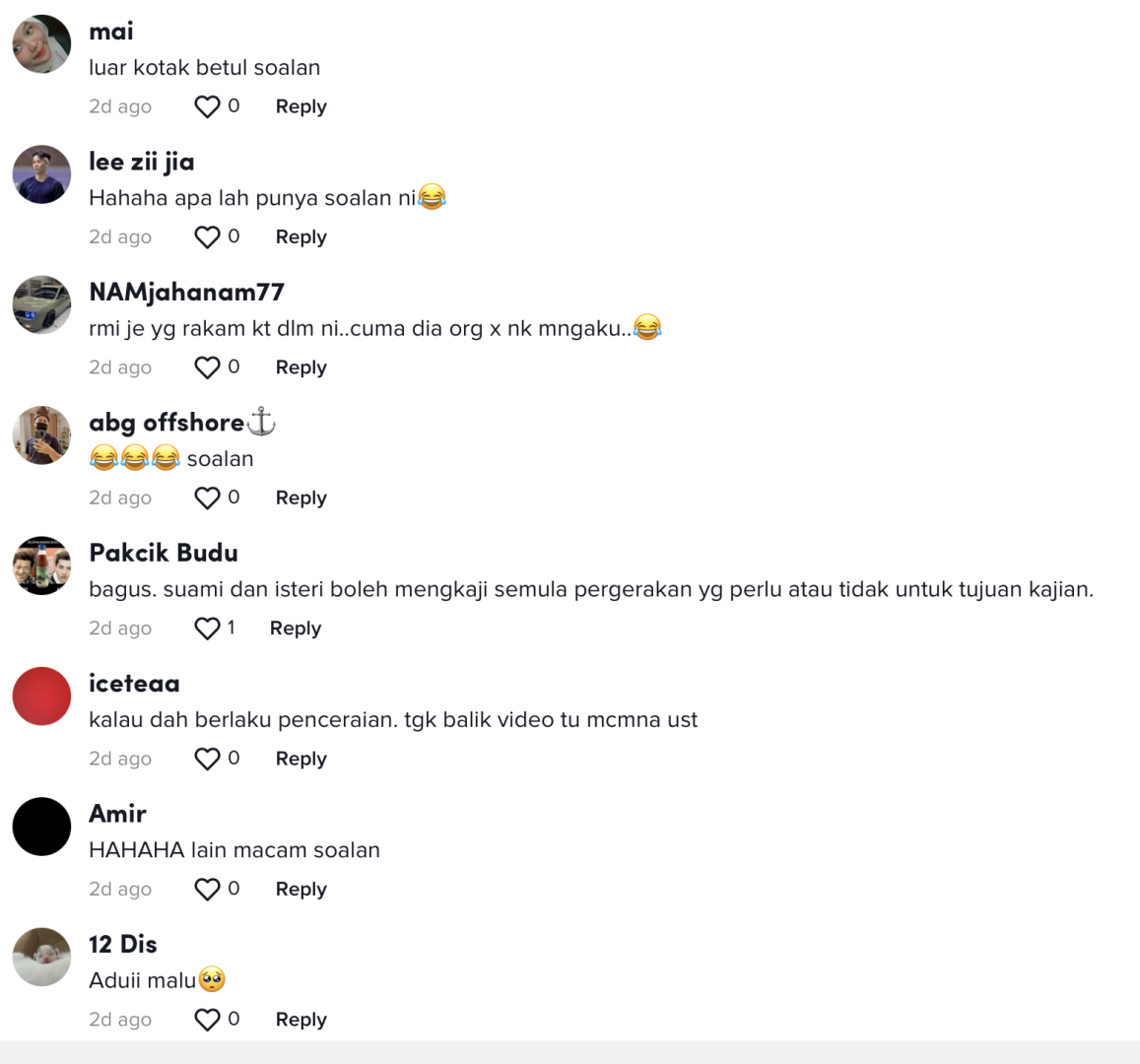Toggle like on Pakcik Budu's comment
The width and height of the screenshot is (1140, 1064).
point(207,629)
